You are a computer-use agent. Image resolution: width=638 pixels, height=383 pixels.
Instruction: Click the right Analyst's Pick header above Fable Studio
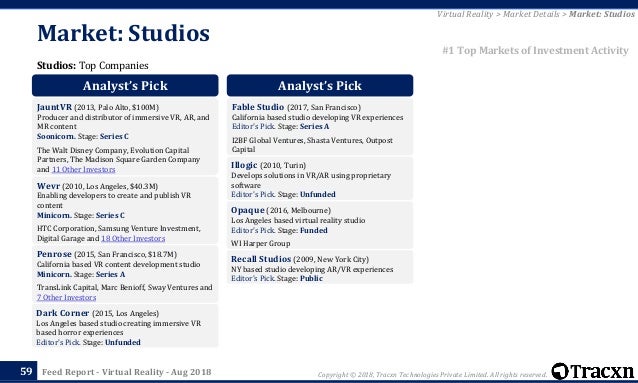[x=320, y=85]
